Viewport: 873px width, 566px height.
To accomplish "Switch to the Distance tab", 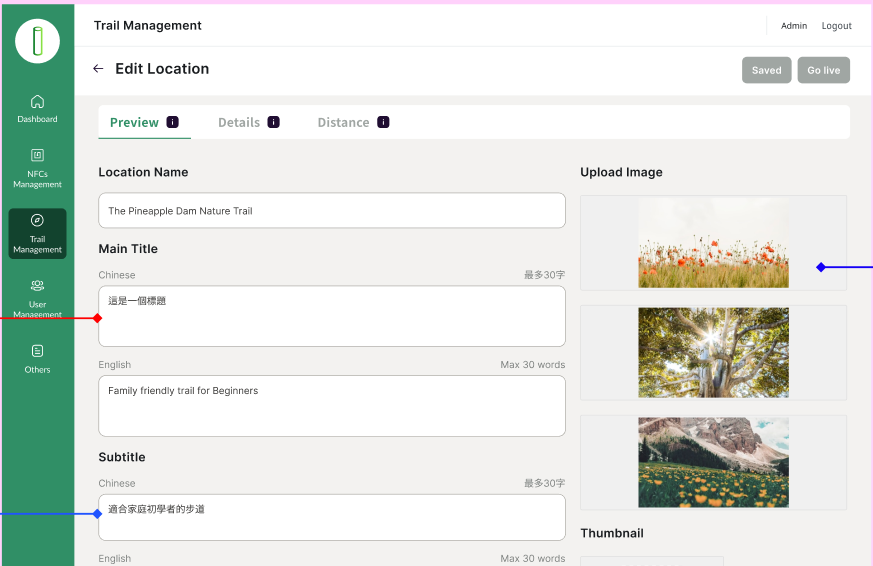I will (343, 122).
